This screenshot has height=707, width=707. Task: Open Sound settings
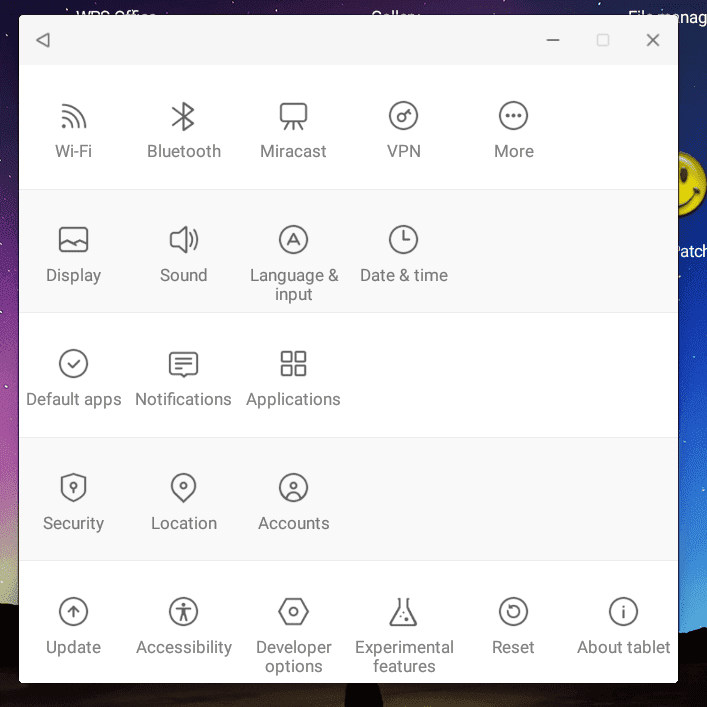point(184,254)
